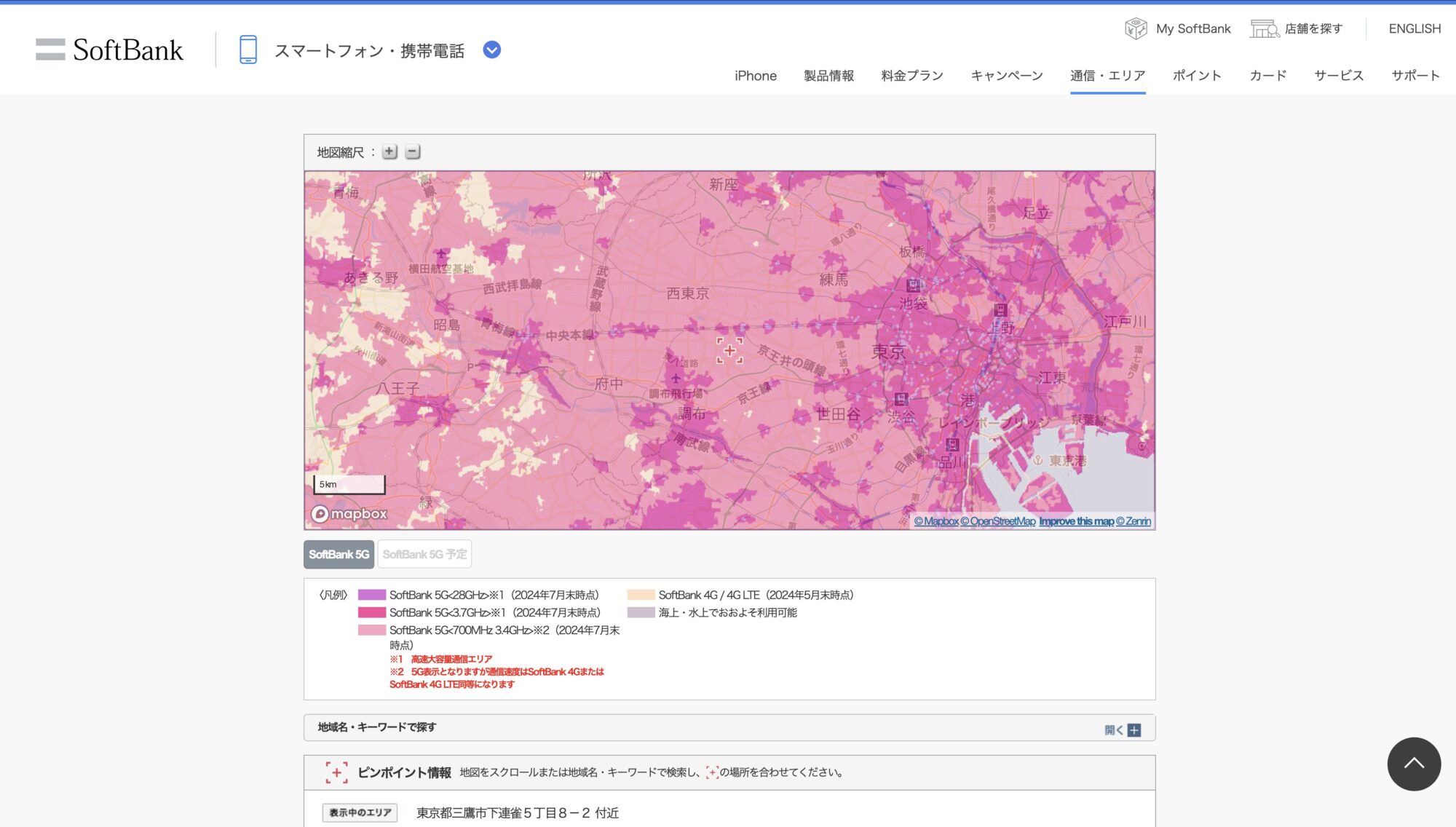The width and height of the screenshot is (1456, 827).
Task: Click the SoftBank 5G 28GHz purple color swatch
Action: pyautogui.click(x=371, y=595)
